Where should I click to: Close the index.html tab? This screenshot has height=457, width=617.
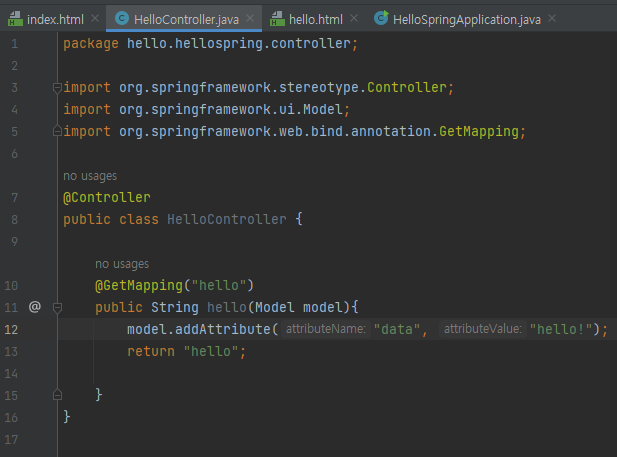point(95,18)
